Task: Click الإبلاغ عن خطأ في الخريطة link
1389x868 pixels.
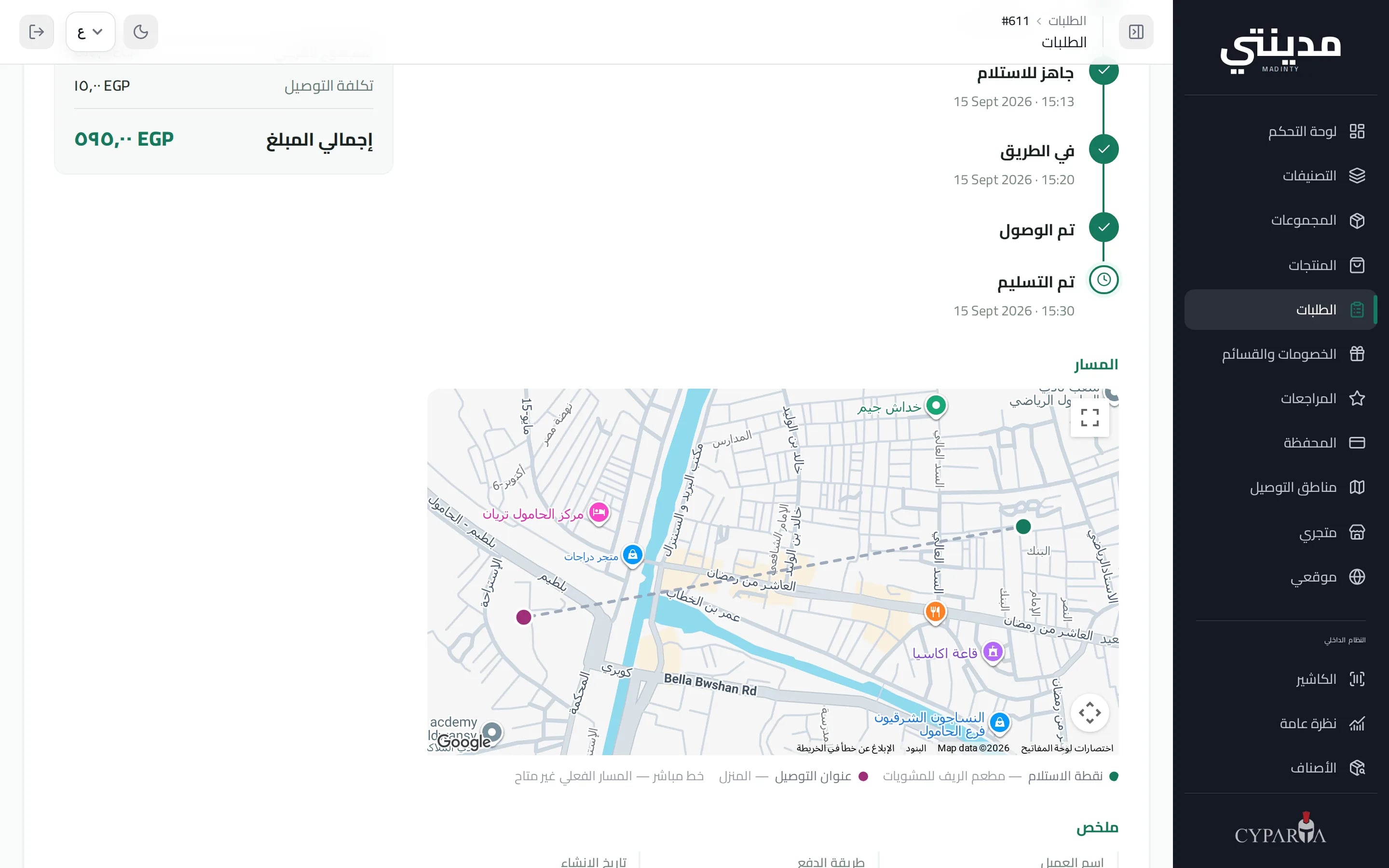Action: (x=845, y=748)
